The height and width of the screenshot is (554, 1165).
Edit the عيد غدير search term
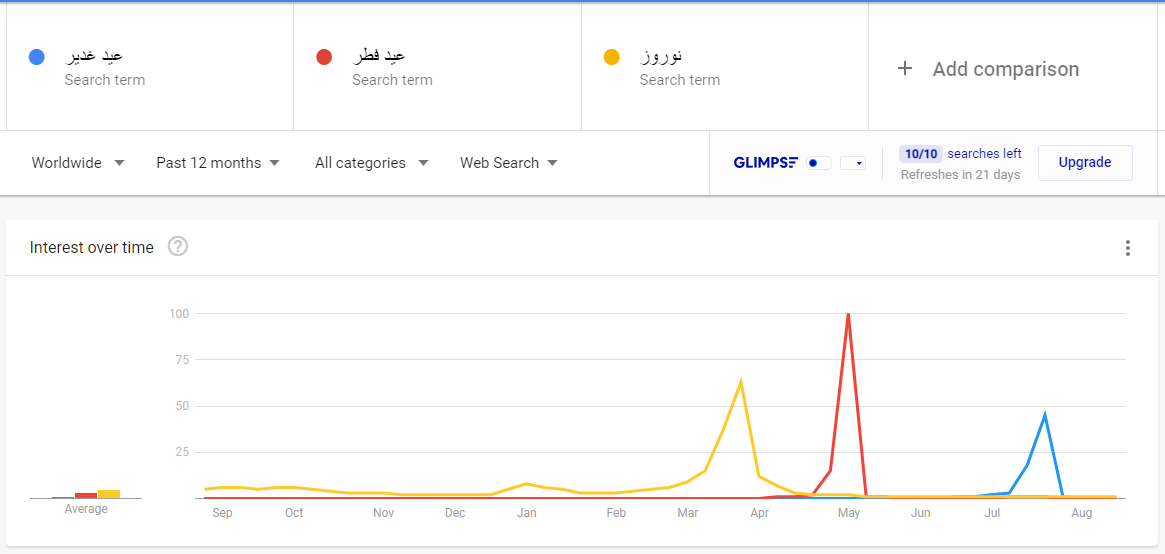coord(94,56)
